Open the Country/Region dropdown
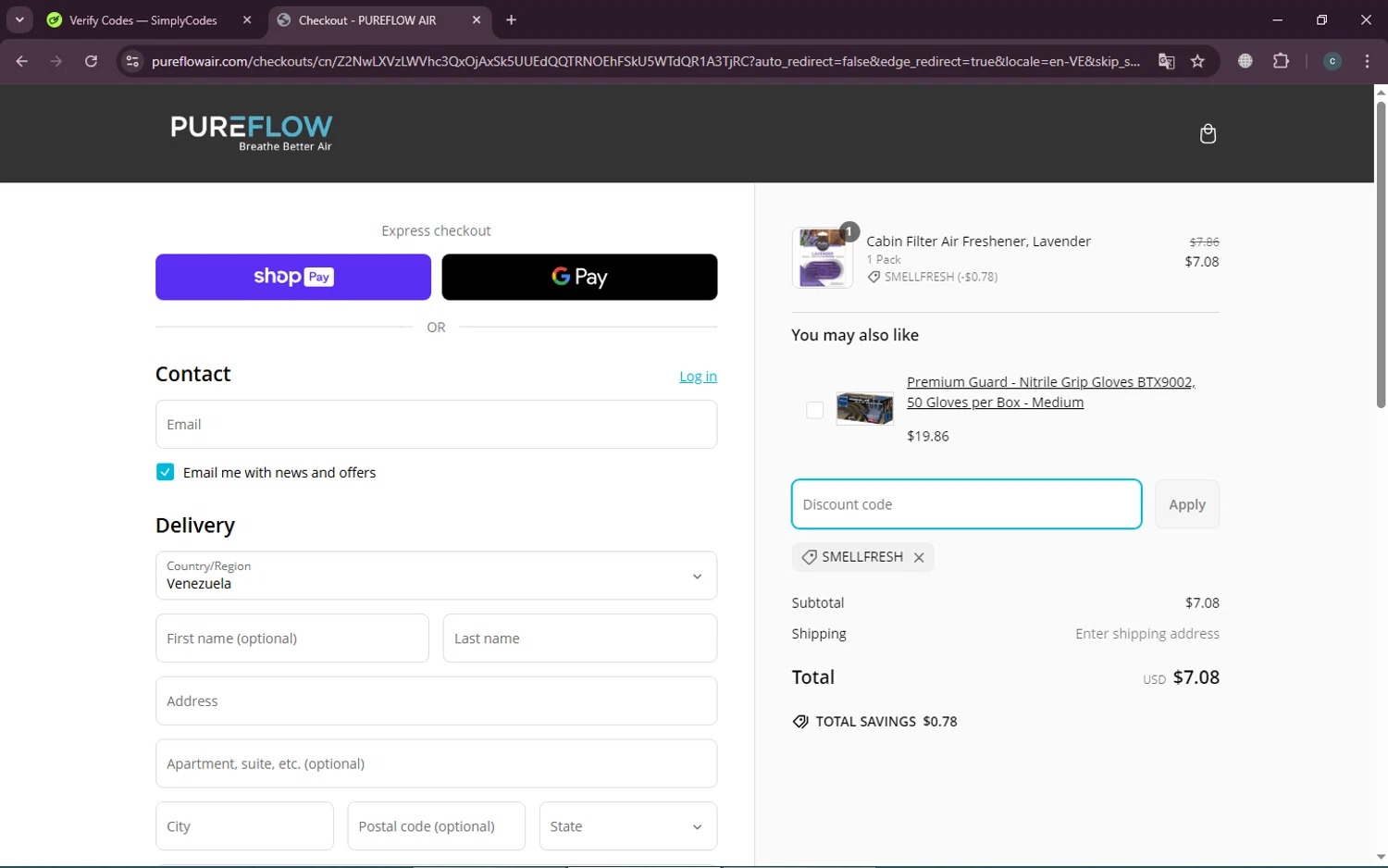The image size is (1388, 868). 436,576
